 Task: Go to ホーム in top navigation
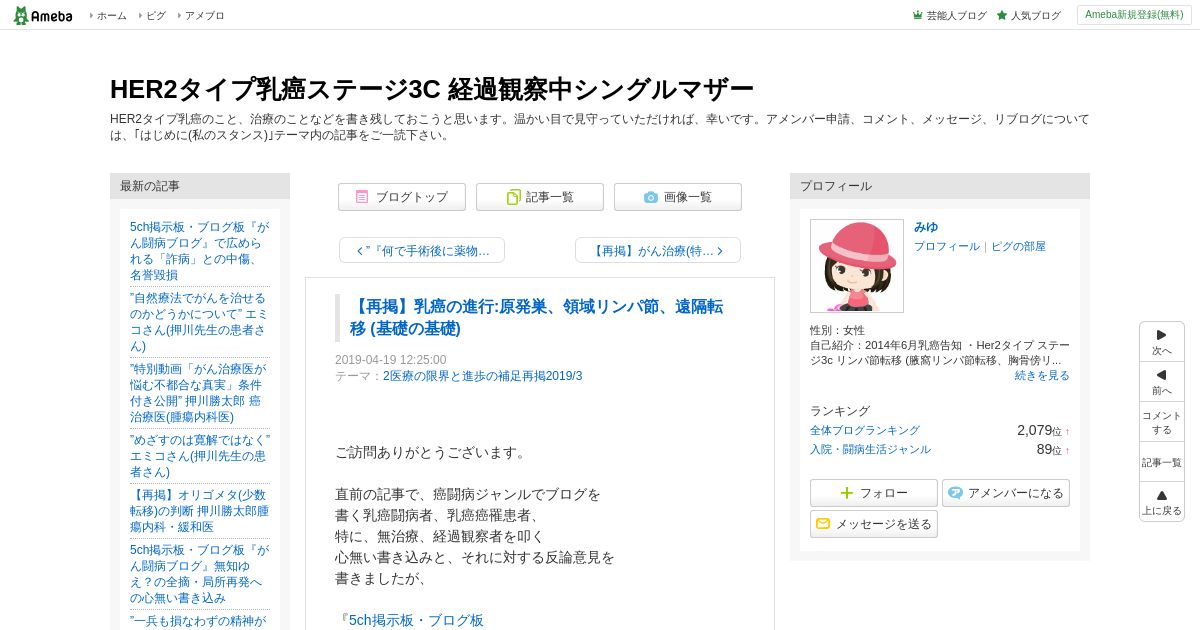[111, 16]
